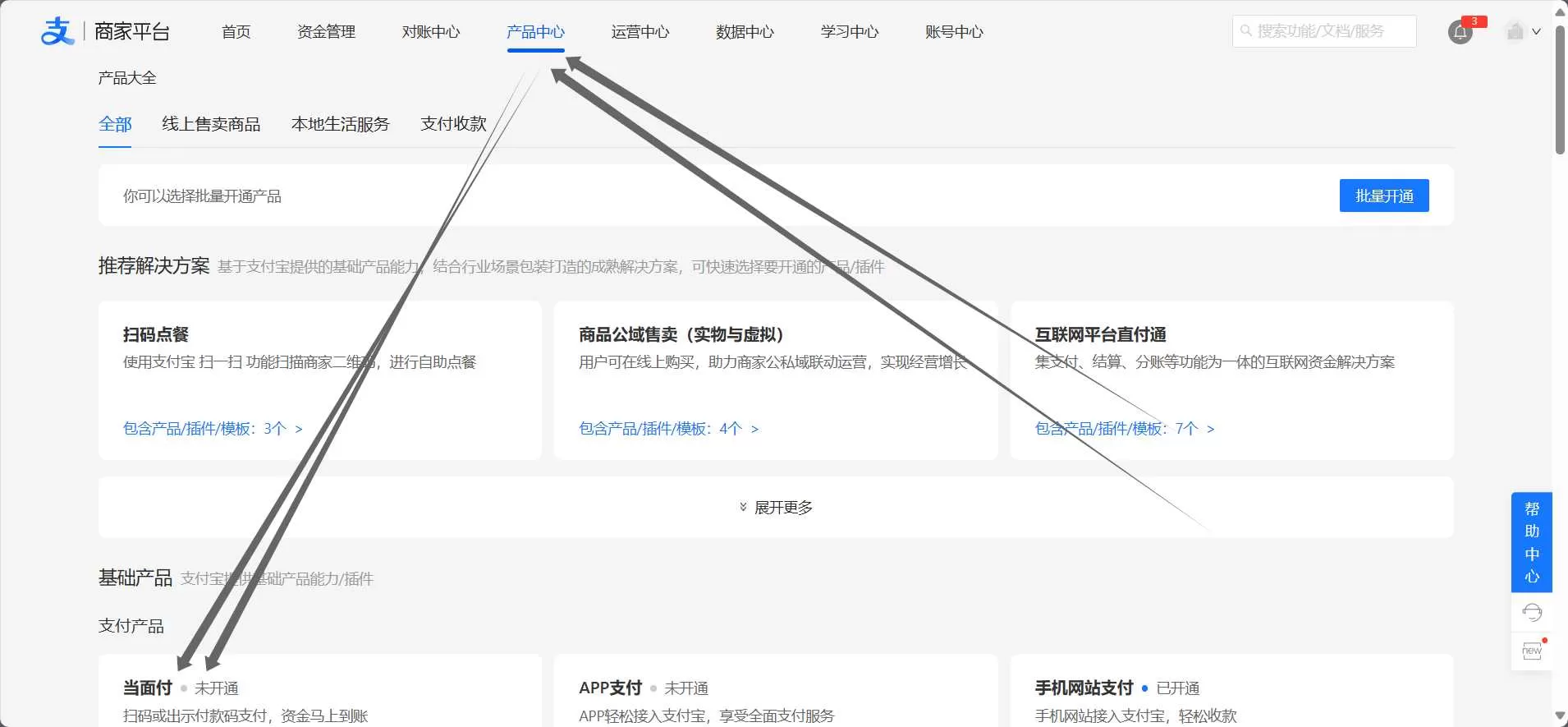Open the 当面付 product card
Image resolution: width=1568 pixels, height=727 pixels.
click(x=320, y=691)
